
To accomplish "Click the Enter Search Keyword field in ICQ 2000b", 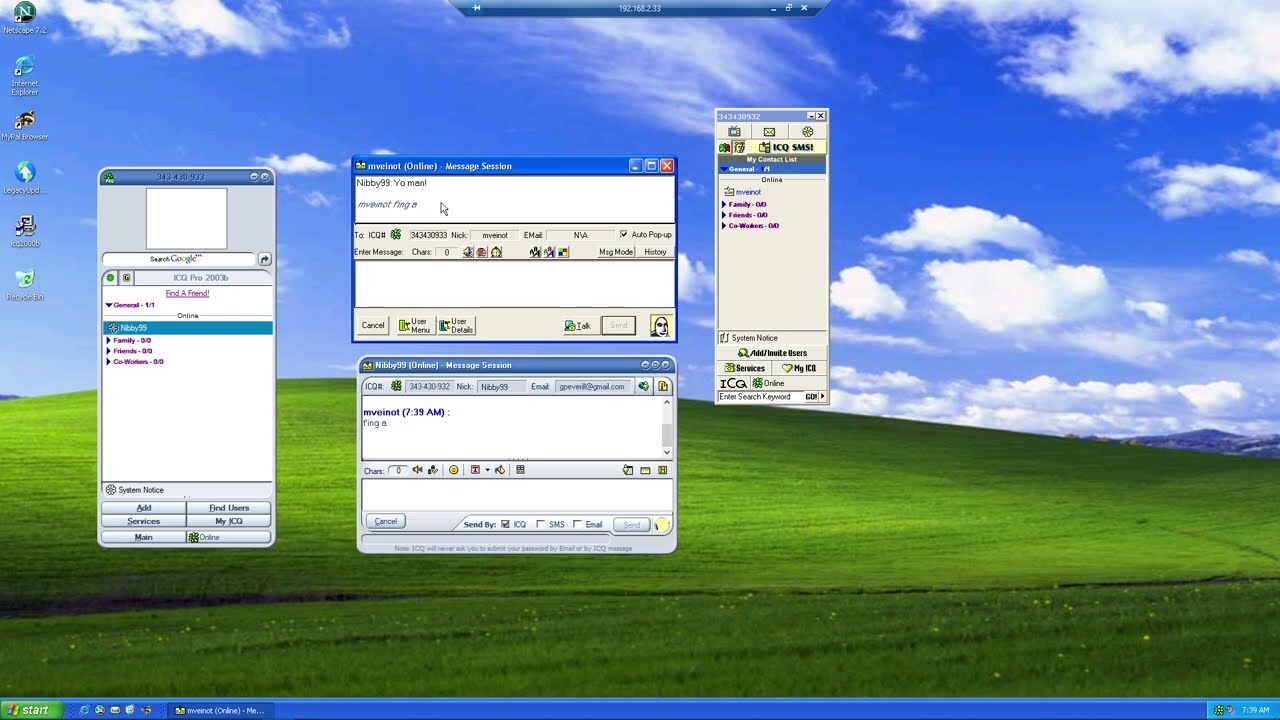I will pyautogui.click(x=761, y=397).
